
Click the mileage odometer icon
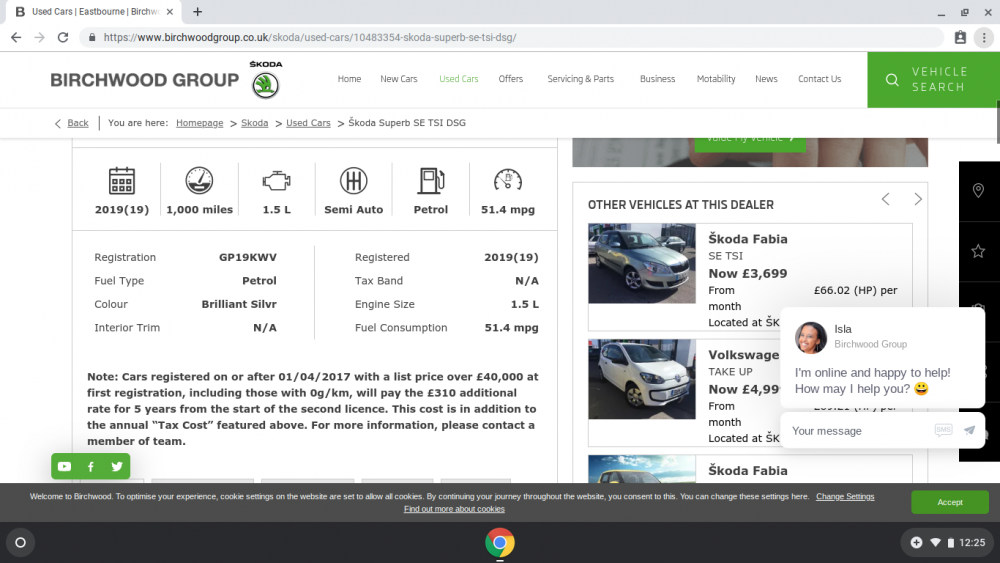[199, 180]
